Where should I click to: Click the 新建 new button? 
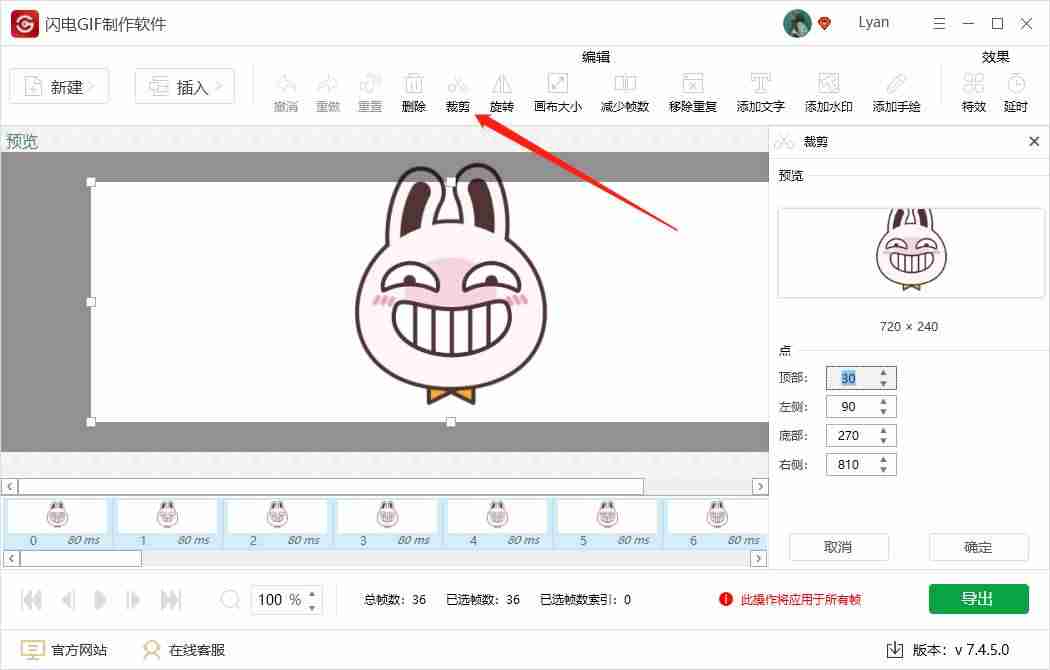pos(59,86)
